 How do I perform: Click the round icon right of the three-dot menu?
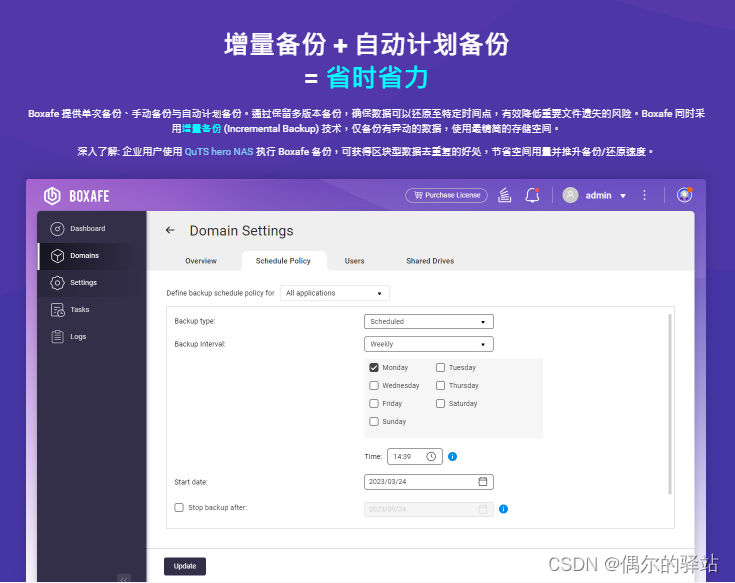(x=684, y=194)
